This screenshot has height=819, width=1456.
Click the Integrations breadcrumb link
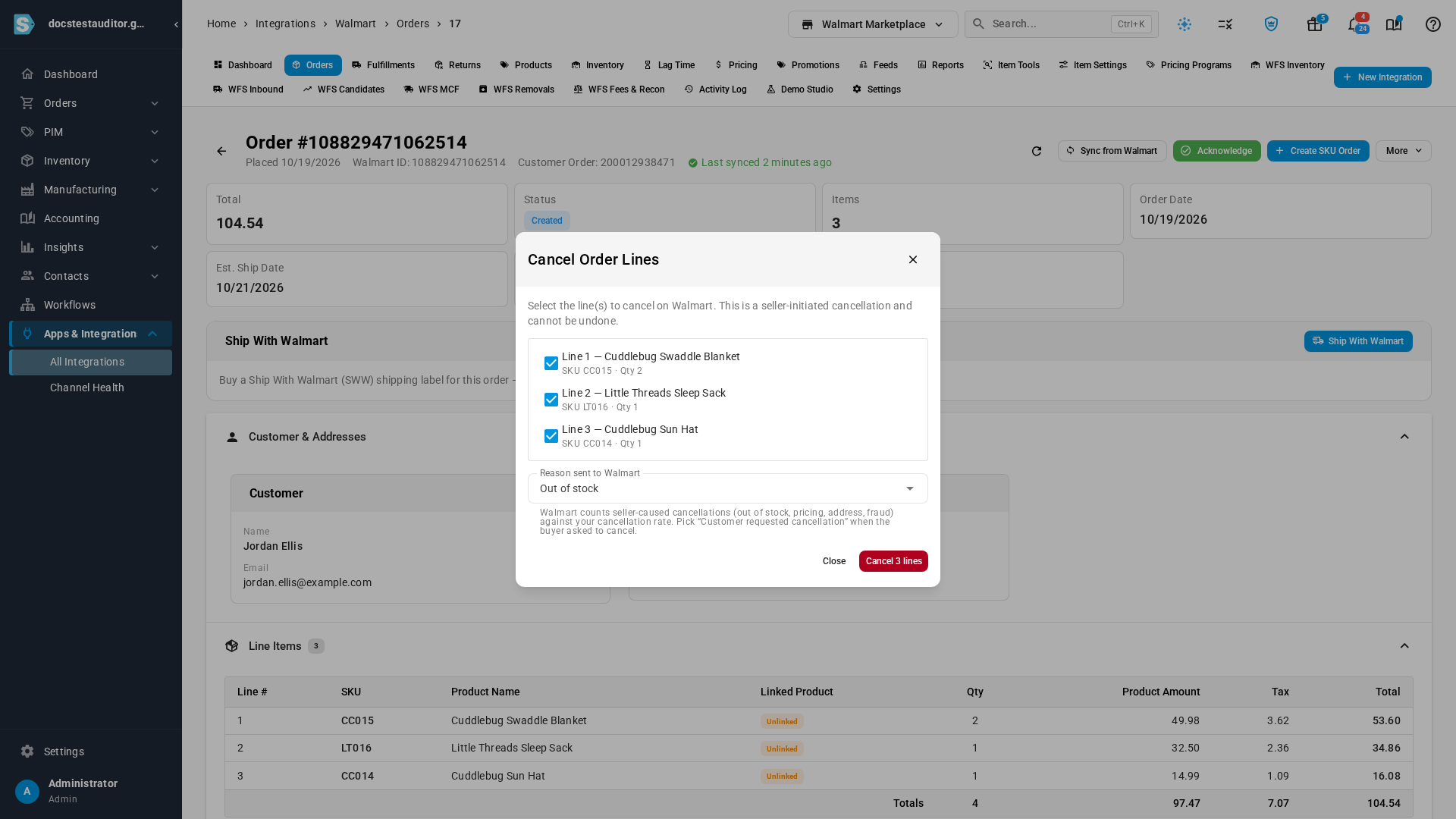tap(285, 24)
